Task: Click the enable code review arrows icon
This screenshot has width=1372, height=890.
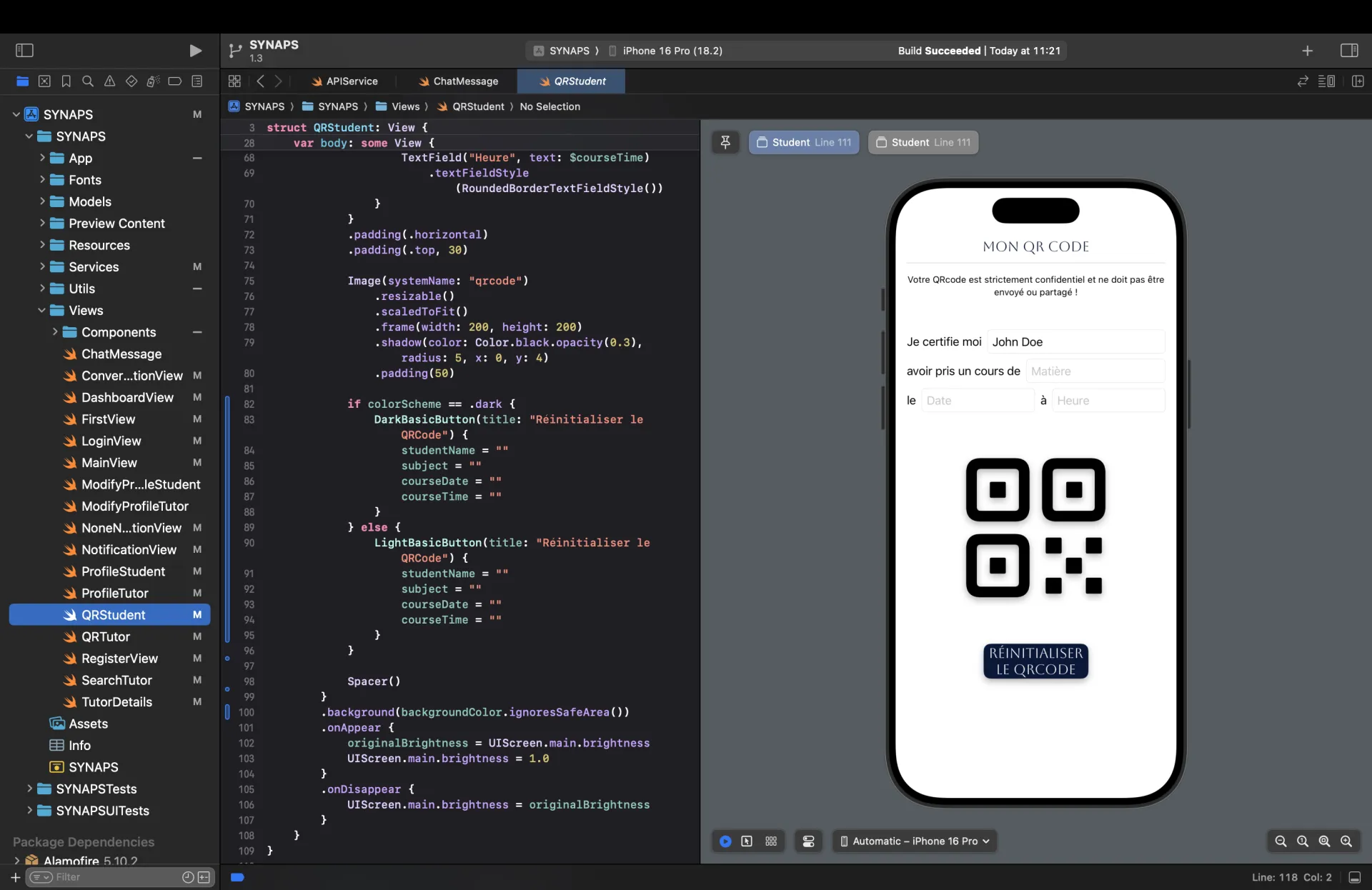Action: point(1303,81)
